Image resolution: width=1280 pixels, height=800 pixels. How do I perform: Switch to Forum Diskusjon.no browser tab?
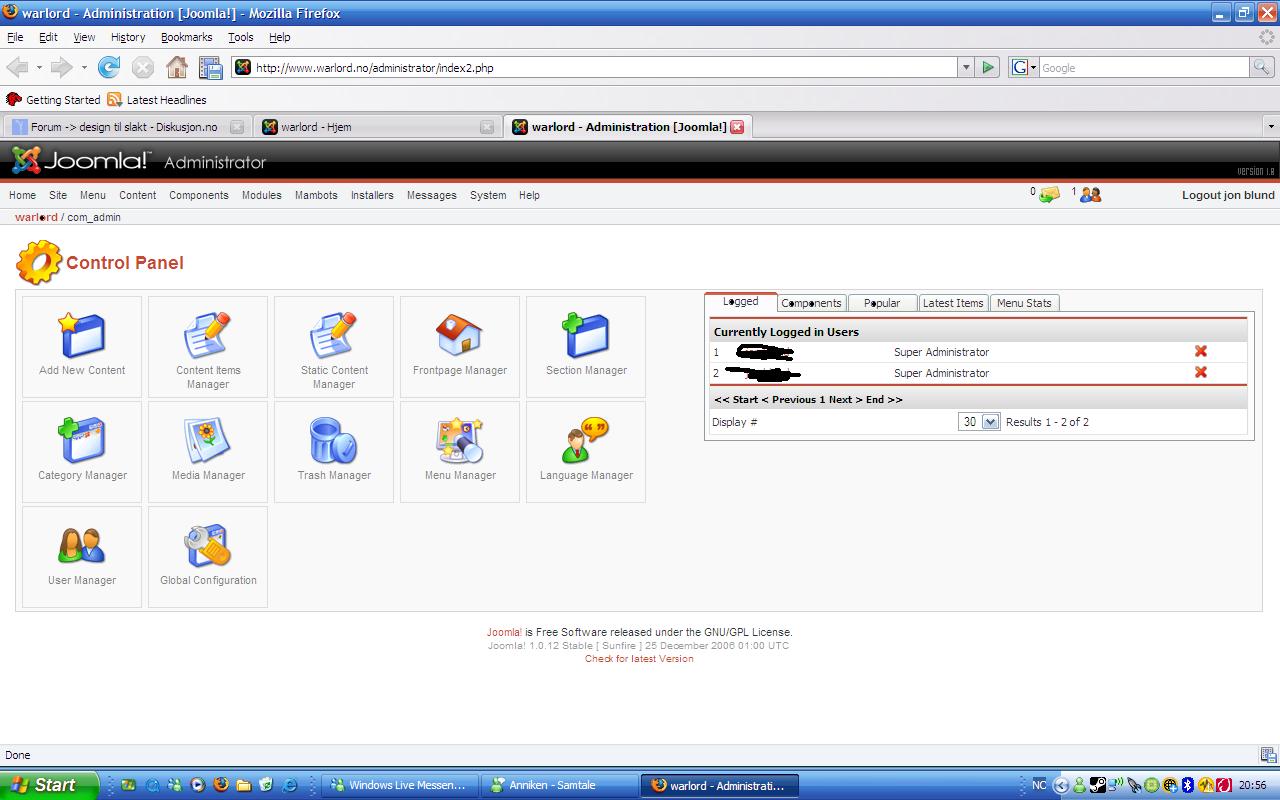[x=126, y=127]
